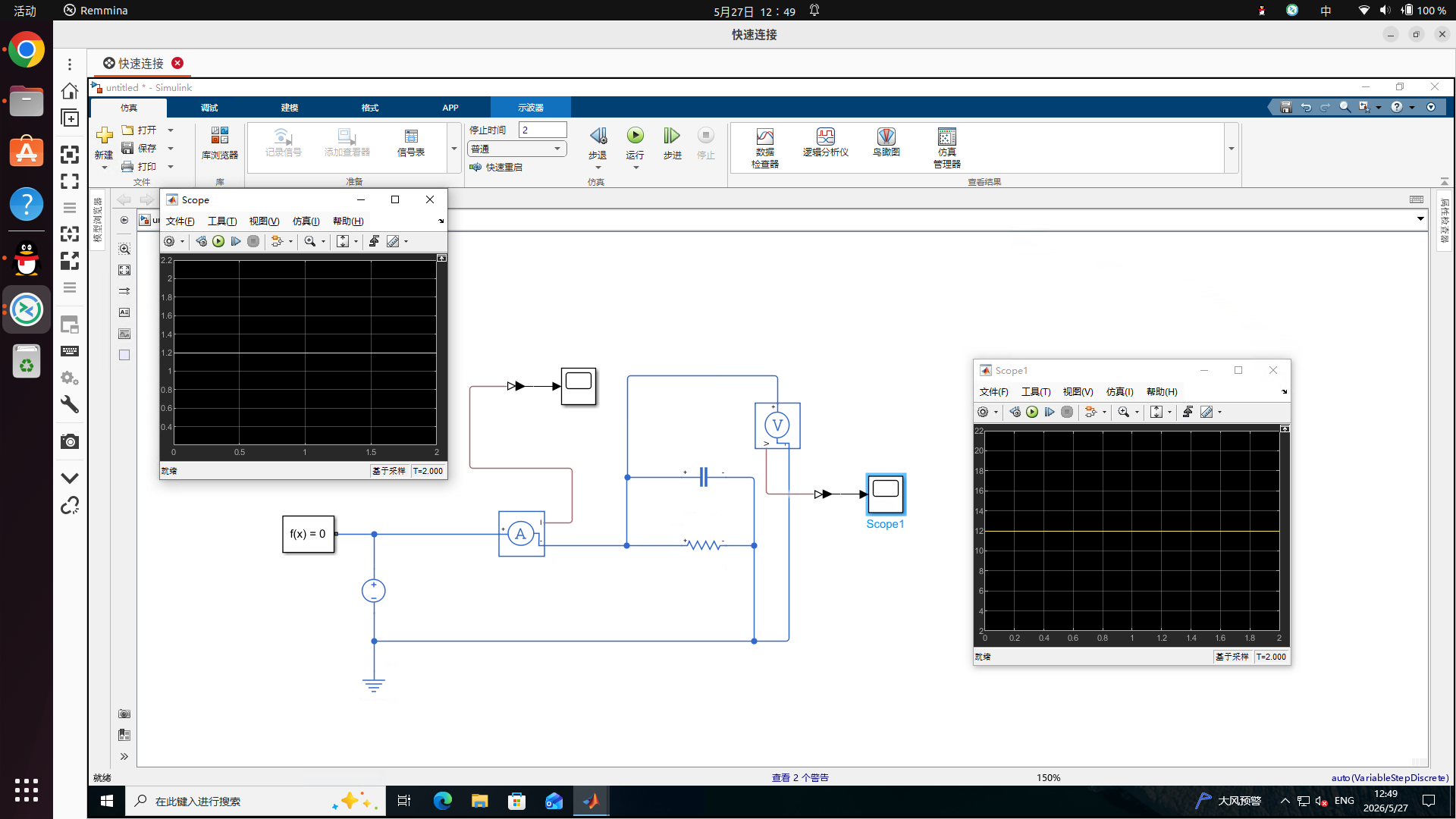Click the Save (保存) button
This screenshot has width=1456, height=819.
point(140,148)
